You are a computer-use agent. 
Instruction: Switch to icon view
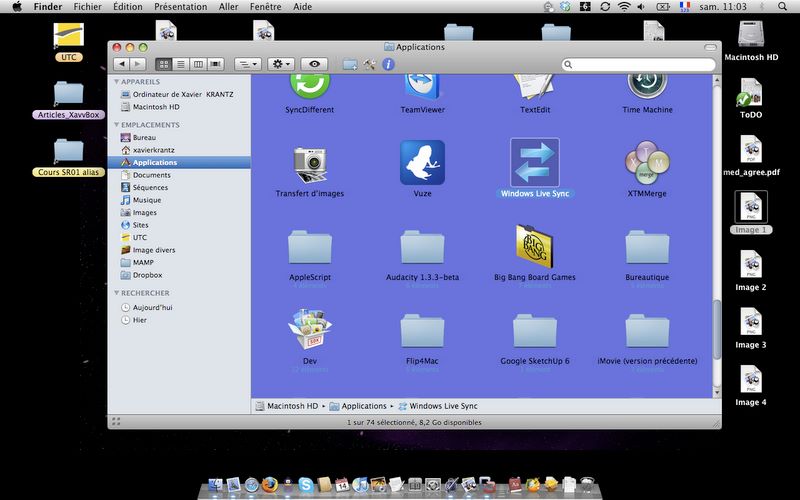(164, 64)
